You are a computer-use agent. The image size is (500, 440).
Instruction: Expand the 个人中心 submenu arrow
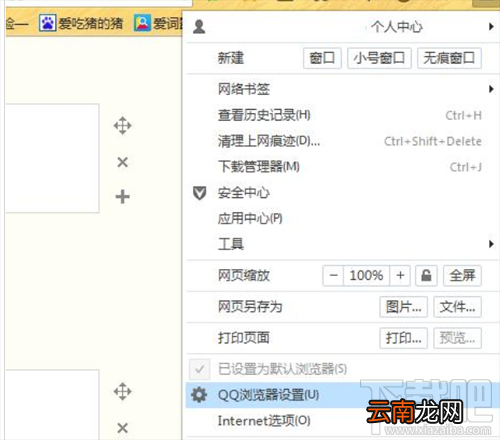(491, 27)
